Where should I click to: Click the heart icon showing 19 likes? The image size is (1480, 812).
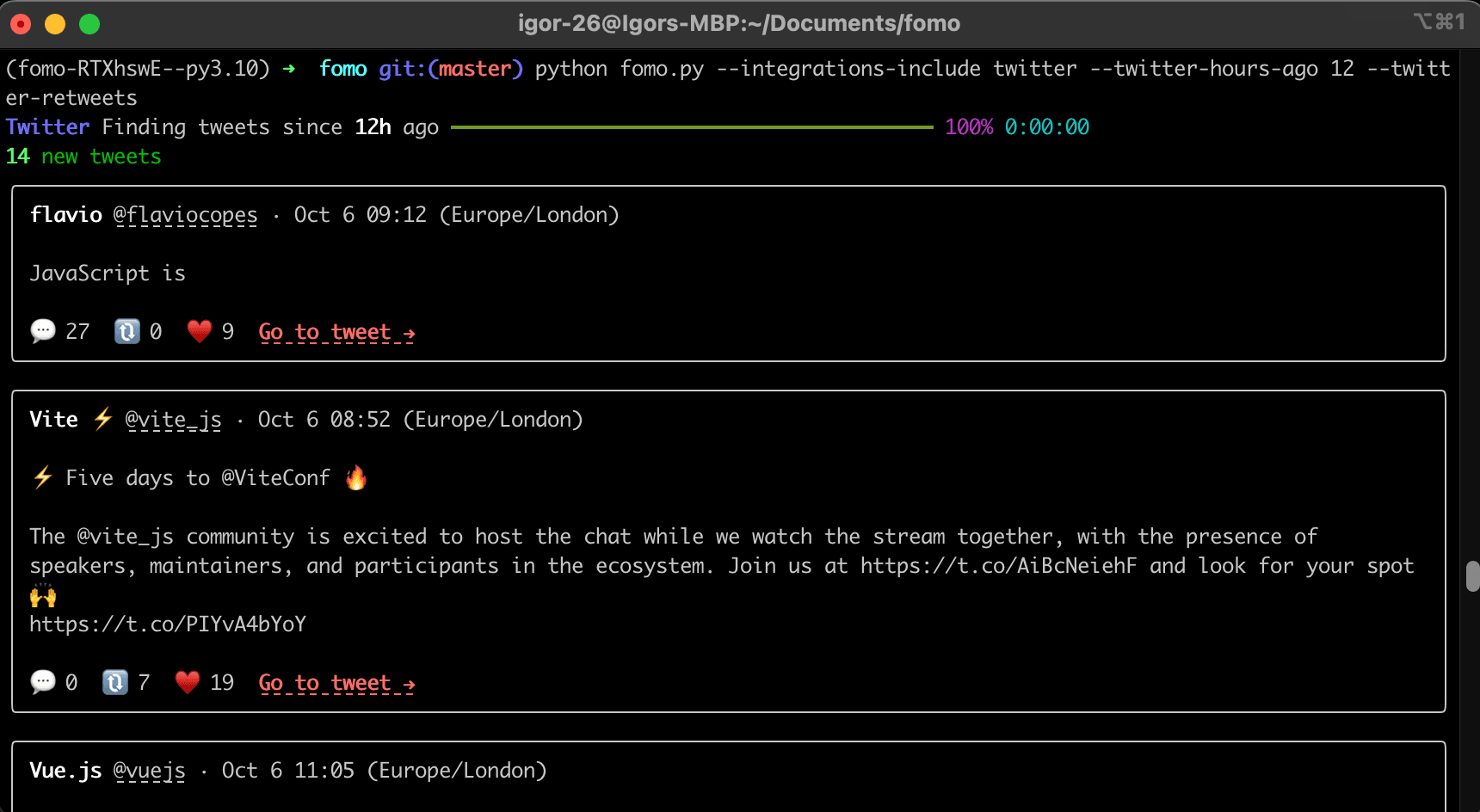click(x=188, y=682)
